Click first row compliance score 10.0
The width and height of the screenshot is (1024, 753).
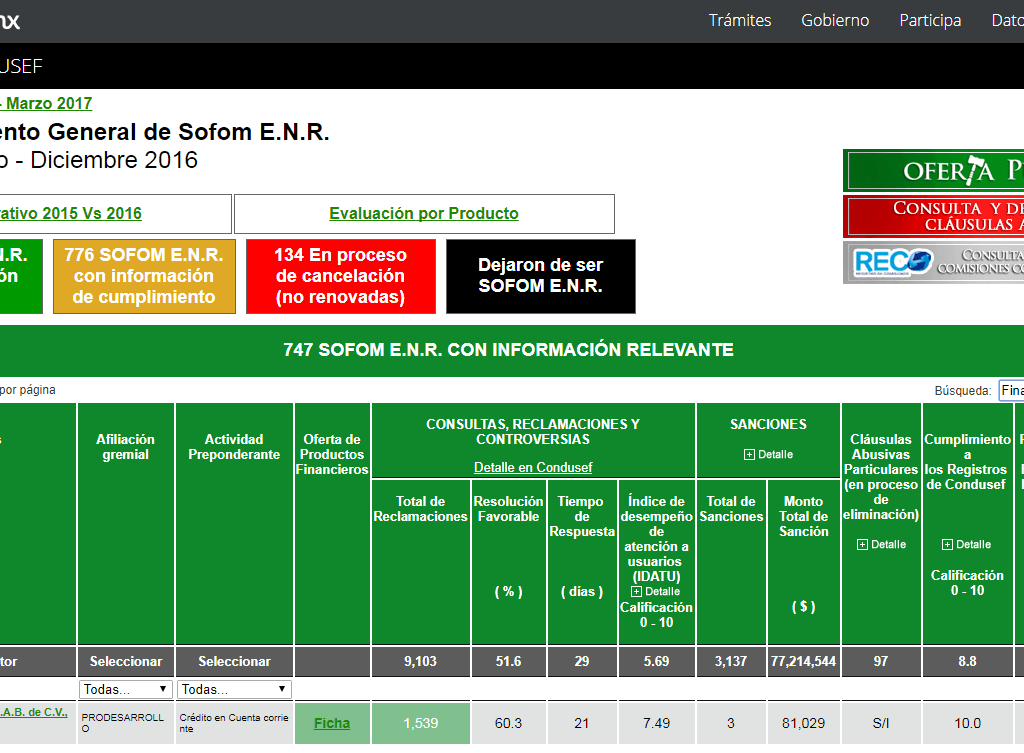967,723
